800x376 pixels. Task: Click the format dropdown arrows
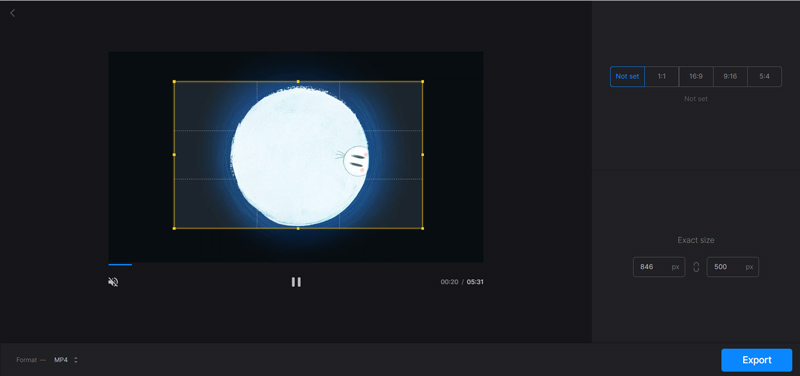(x=76, y=360)
